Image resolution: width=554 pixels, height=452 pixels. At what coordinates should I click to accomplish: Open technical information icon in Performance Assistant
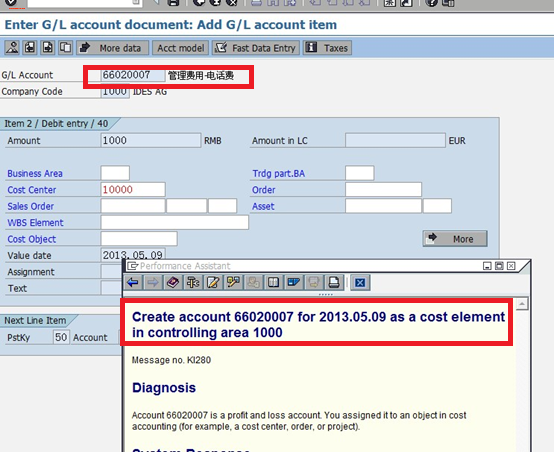[x=193, y=282]
